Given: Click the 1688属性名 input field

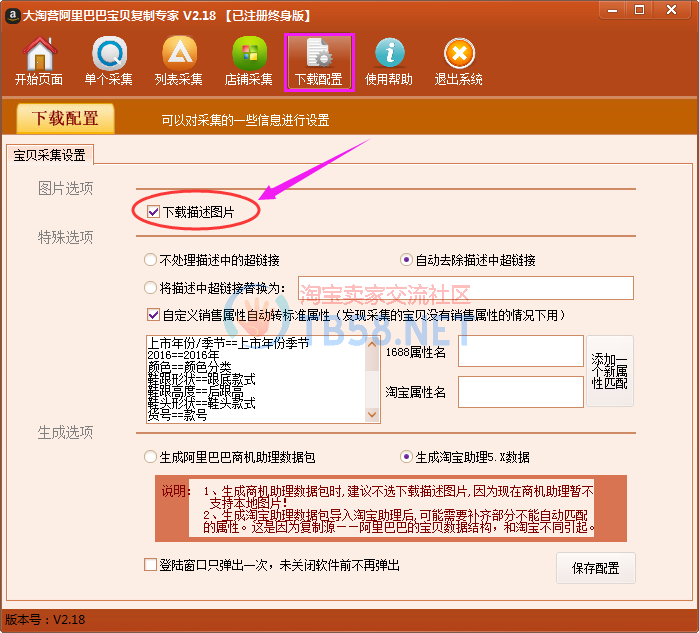Looking at the screenshot, I should (x=520, y=351).
